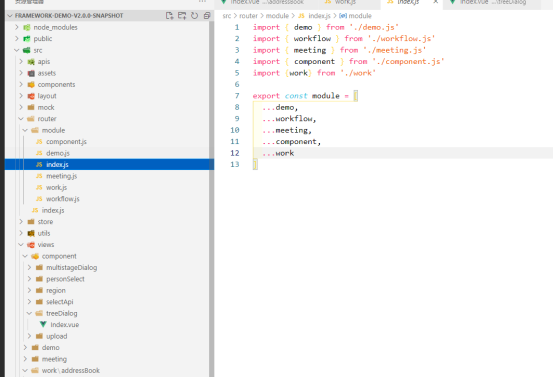Click the JS icon next to component.js

[39, 141]
